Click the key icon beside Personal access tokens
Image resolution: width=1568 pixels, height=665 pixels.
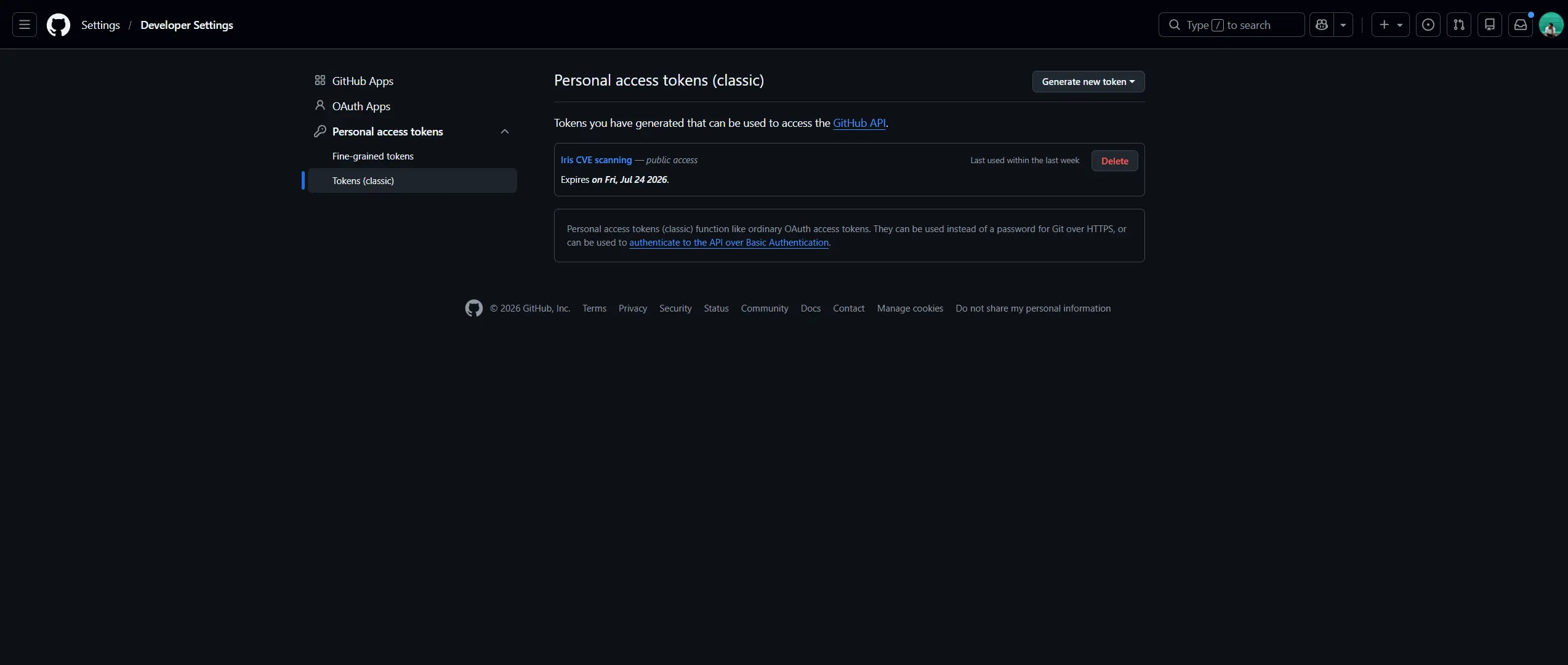coord(320,131)
